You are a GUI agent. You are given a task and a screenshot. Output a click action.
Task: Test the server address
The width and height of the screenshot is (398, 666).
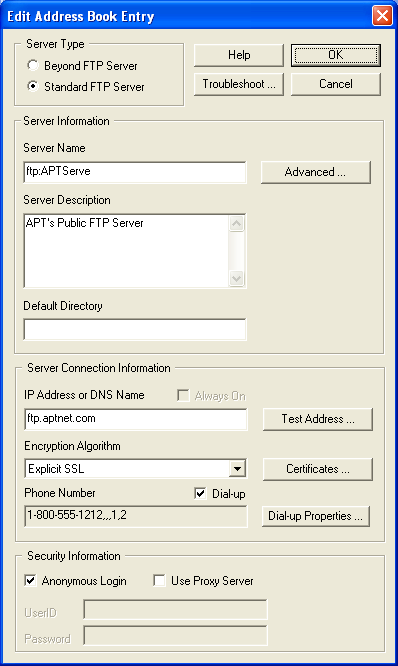[x=318, y=419]
